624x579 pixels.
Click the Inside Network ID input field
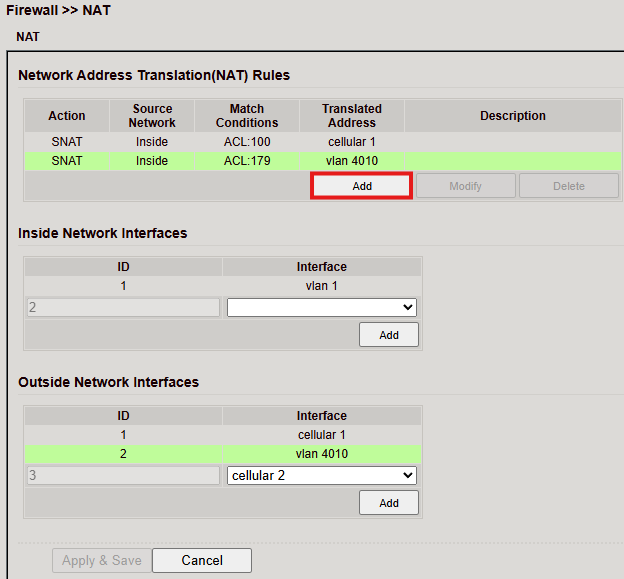point(122,307)
